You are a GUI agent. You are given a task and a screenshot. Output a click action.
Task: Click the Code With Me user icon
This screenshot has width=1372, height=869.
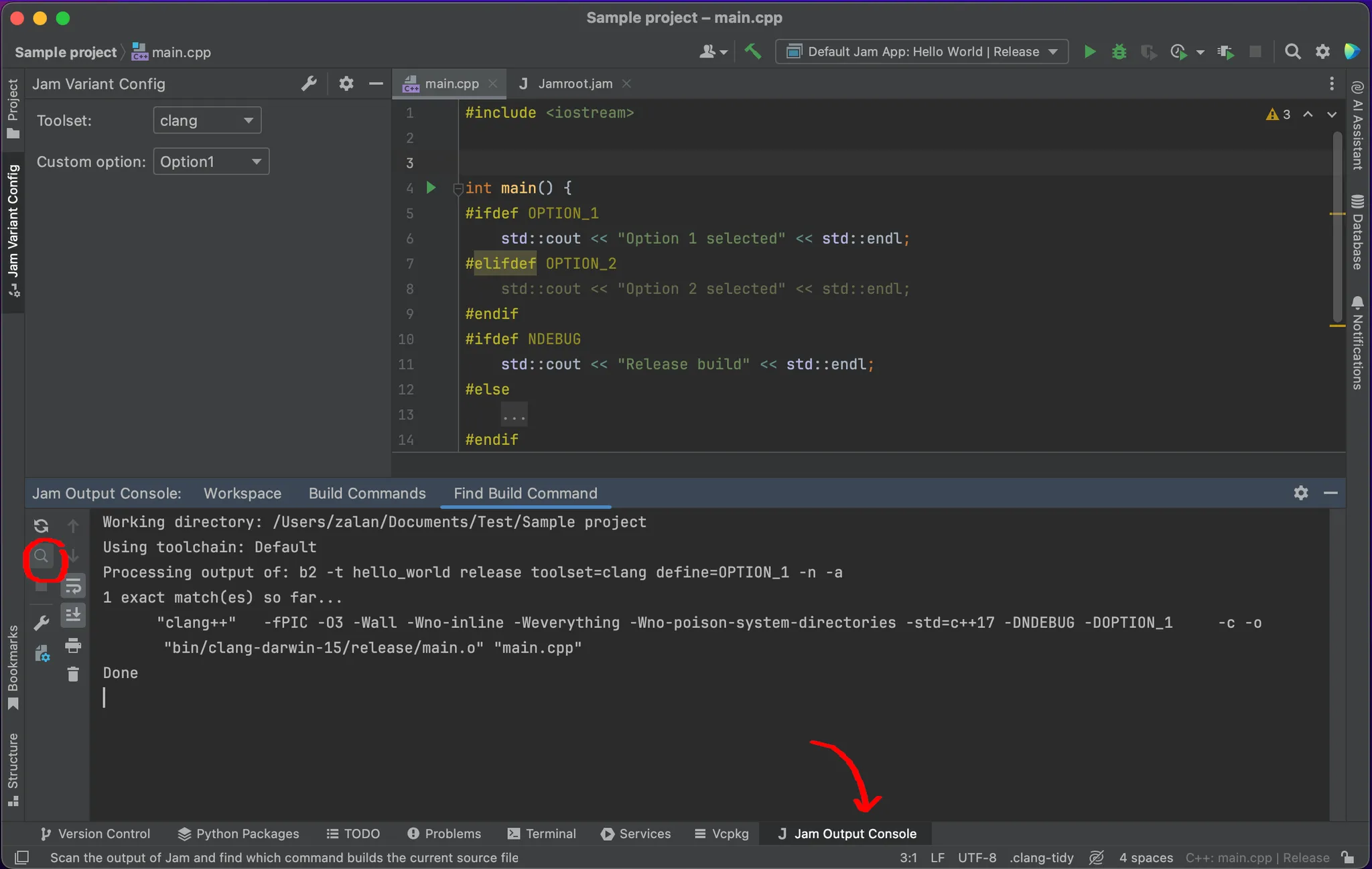tap(707, 52)
